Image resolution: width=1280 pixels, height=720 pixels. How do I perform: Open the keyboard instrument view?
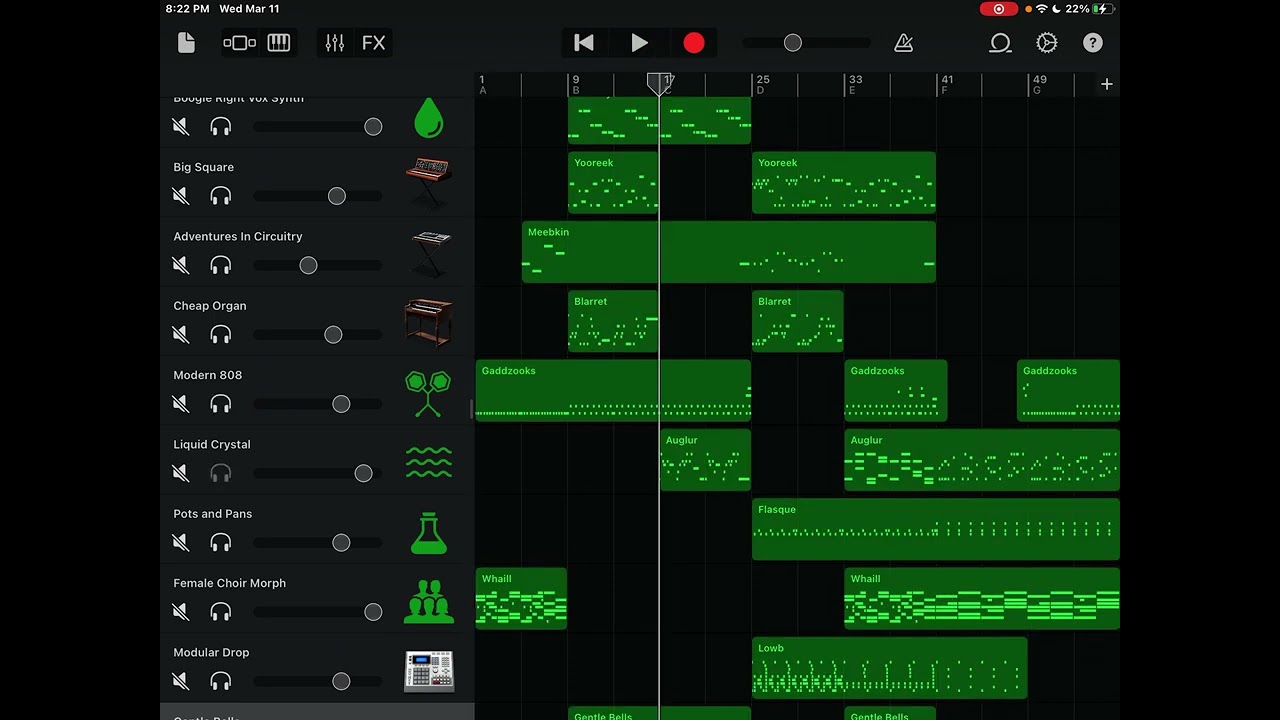click(279, 42)
